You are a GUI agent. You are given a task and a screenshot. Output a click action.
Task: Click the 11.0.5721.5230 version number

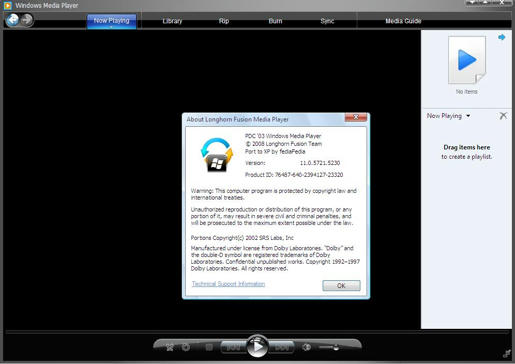click(x=320, y=163)
